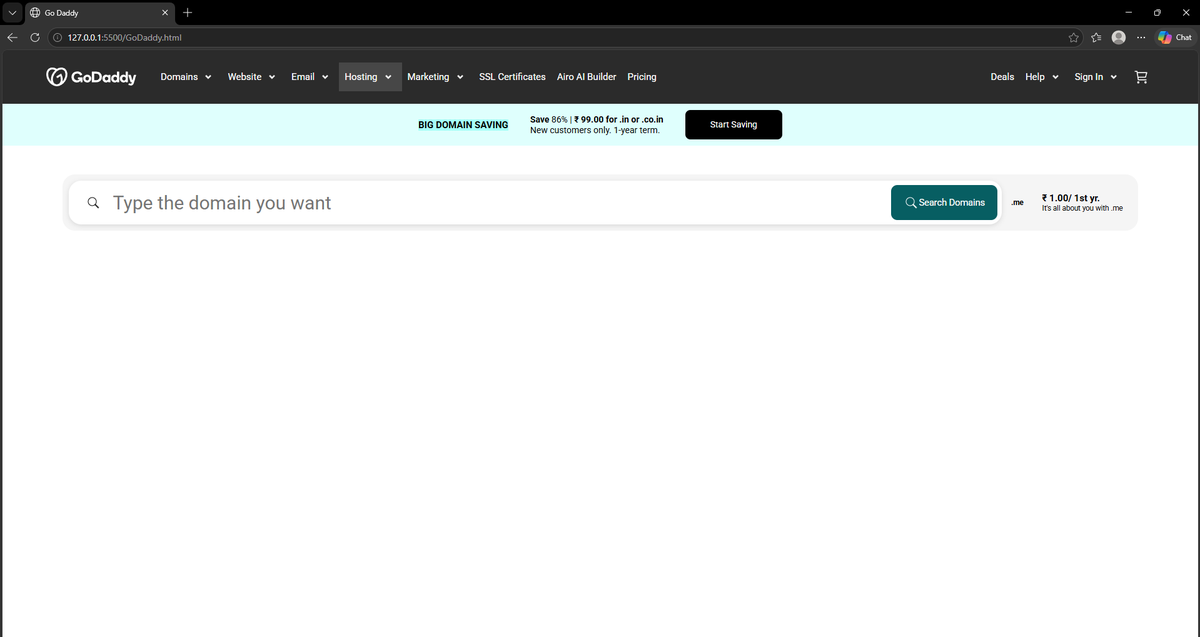Screen dimensions: 1200x637
Task: Click 'New customers only. 1-year term.' text
Action: point(595,131)
